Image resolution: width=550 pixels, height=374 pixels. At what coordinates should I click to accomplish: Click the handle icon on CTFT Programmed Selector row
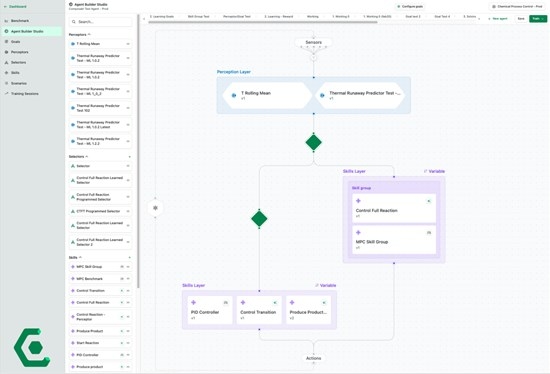tap(128, 211)
